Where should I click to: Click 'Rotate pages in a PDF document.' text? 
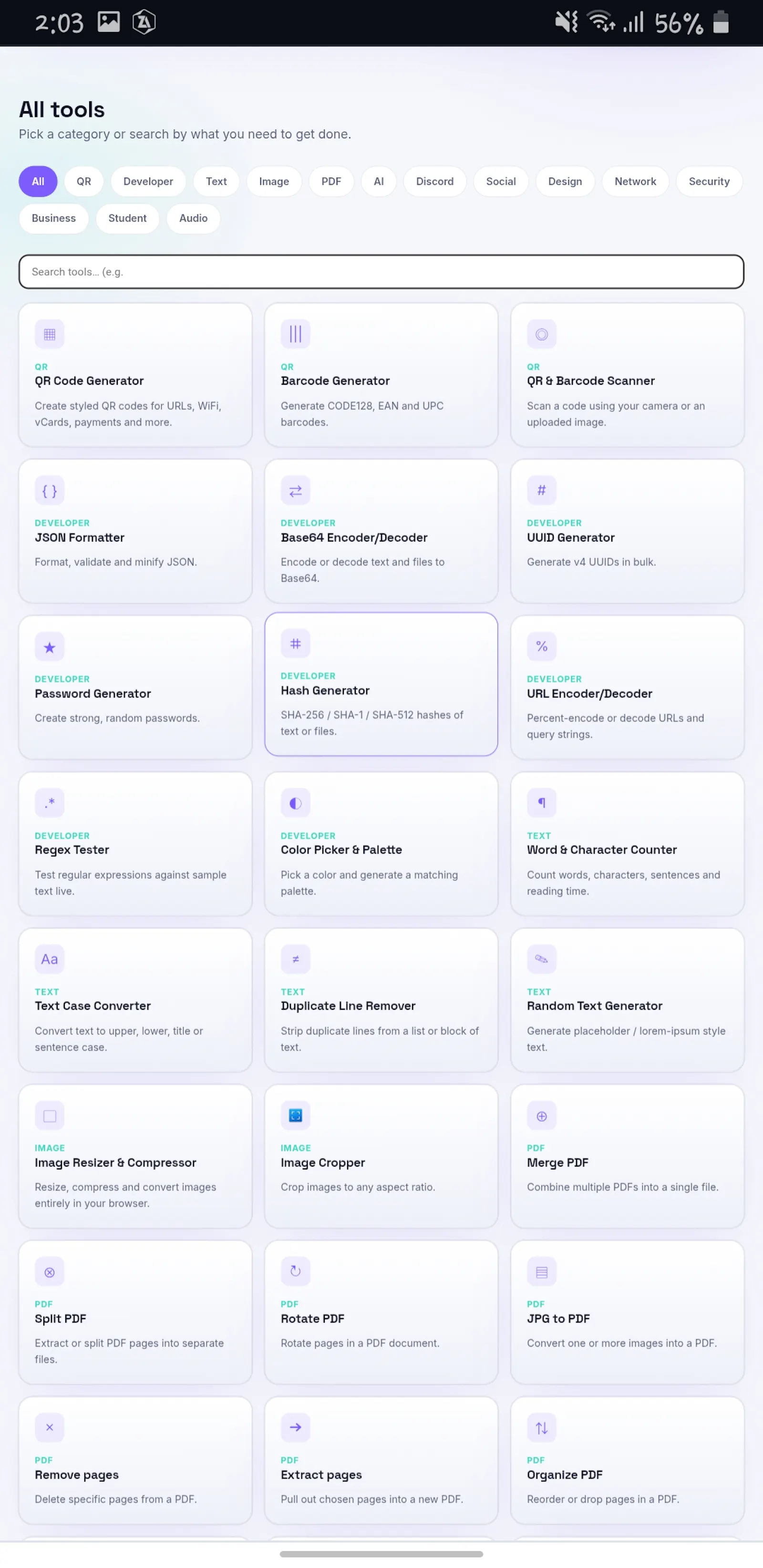[x=360, y=1343]
